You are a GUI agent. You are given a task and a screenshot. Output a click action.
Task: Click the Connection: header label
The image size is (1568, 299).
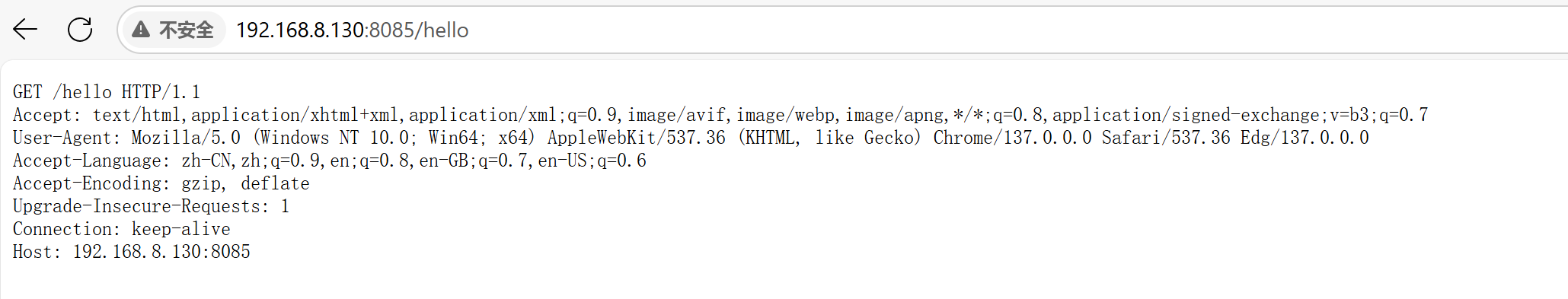click(x=66, y=229)
